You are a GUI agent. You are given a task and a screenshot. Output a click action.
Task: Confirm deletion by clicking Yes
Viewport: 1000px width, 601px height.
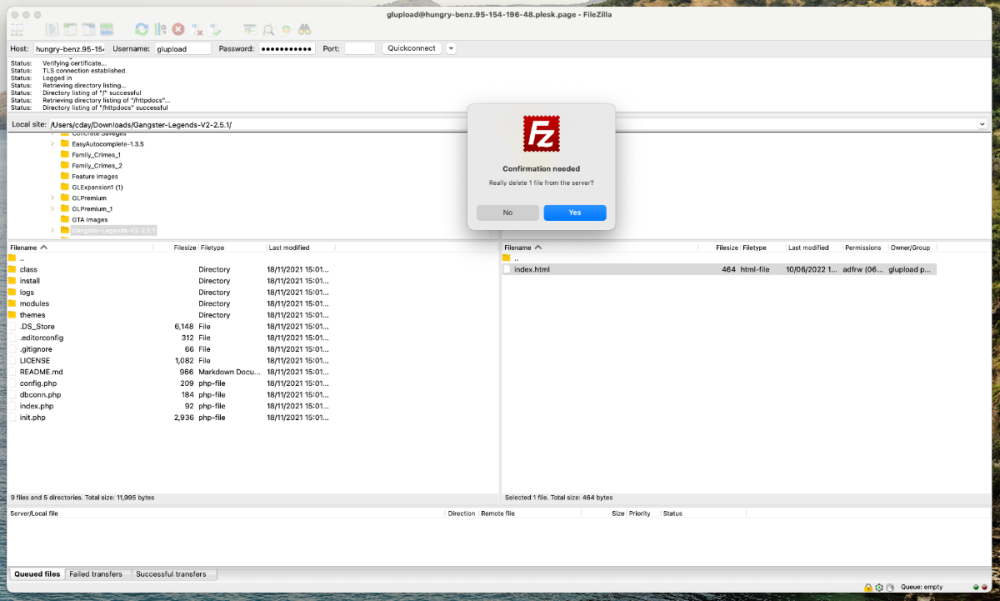click(575, 213)
